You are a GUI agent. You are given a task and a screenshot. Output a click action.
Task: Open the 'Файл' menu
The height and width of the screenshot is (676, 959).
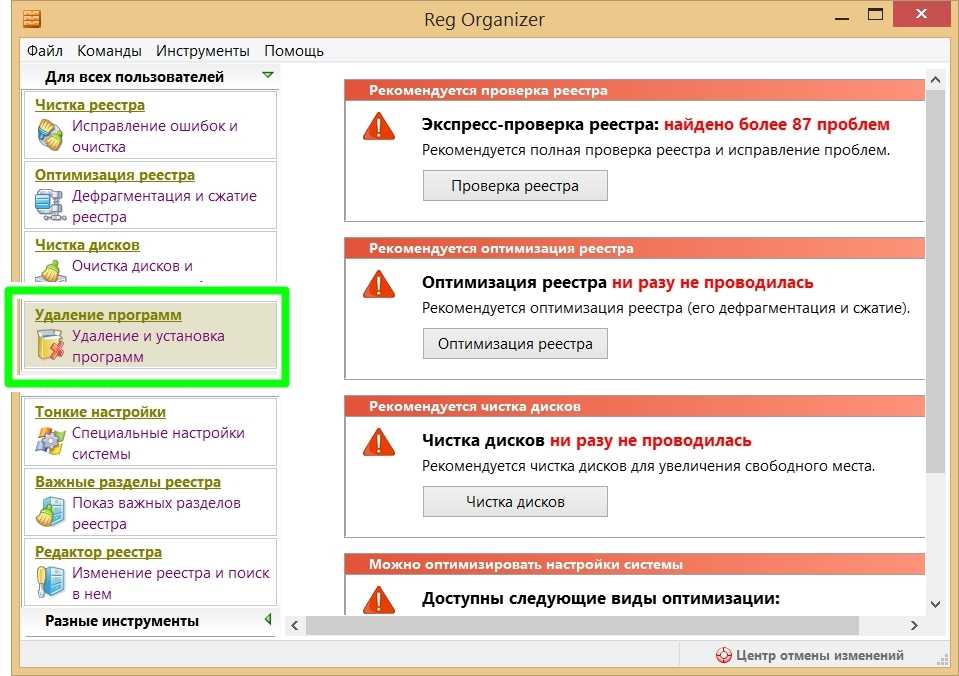coord(45,50)
